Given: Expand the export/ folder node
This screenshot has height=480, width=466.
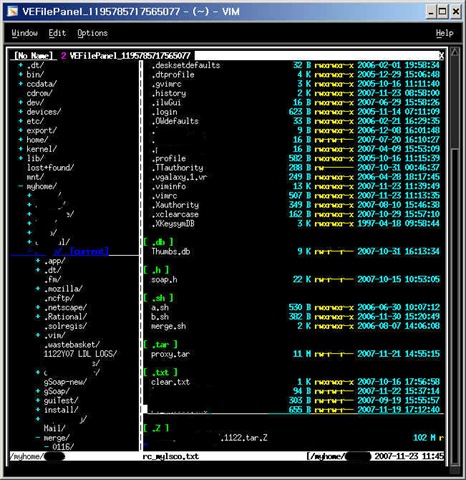Looking at the screenshot, I should tap(21, 131).
